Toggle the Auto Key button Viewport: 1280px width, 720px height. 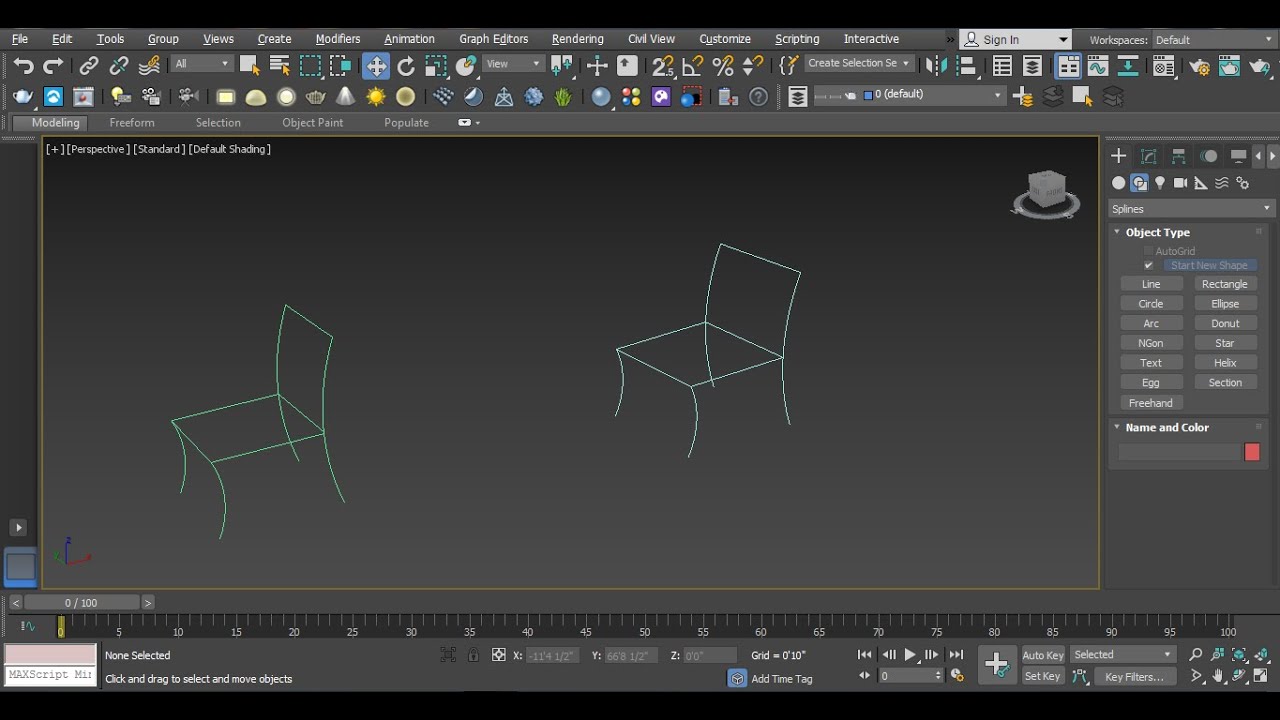pyautogui.click(x=1043, y=655)
